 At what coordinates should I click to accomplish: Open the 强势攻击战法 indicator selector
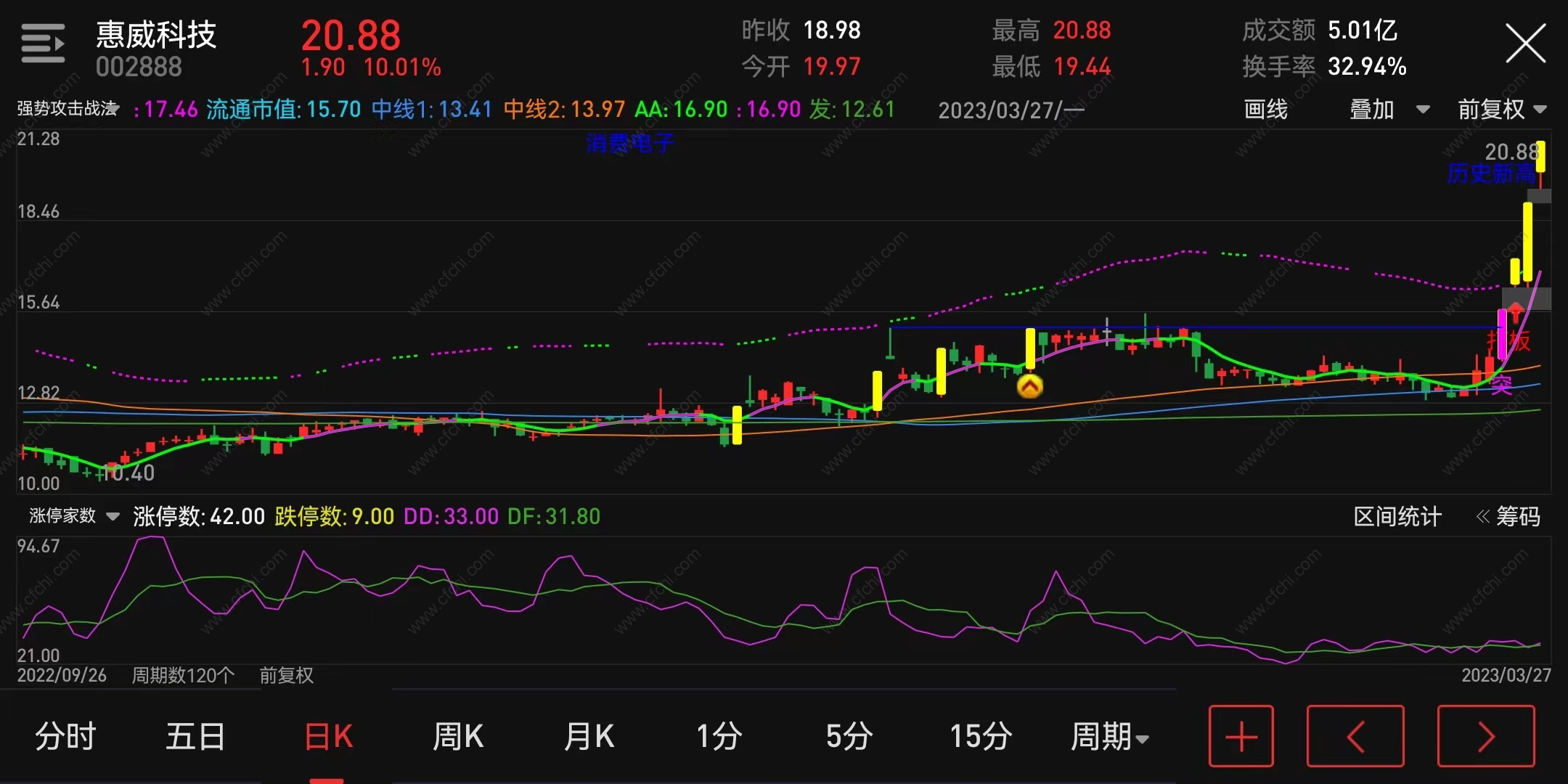click(x=68, y=109)
